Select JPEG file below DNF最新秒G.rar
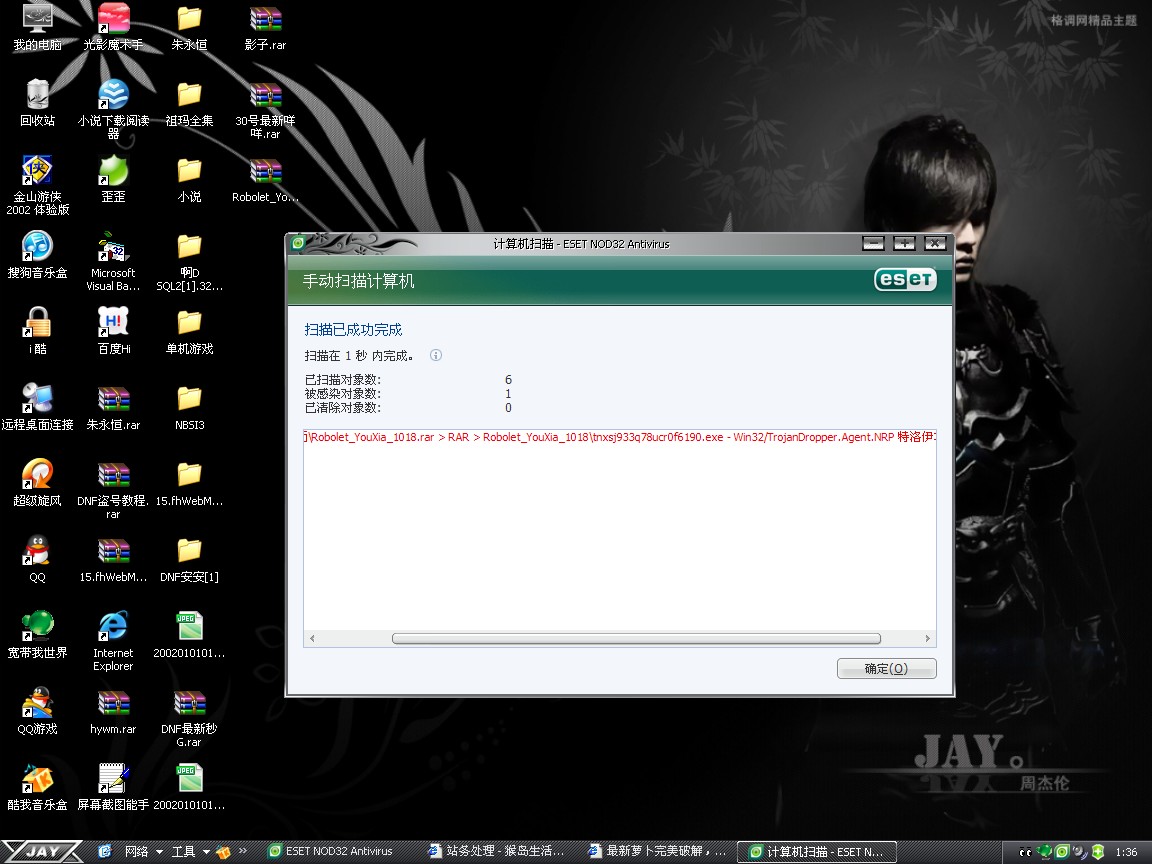 coord(189,786)
